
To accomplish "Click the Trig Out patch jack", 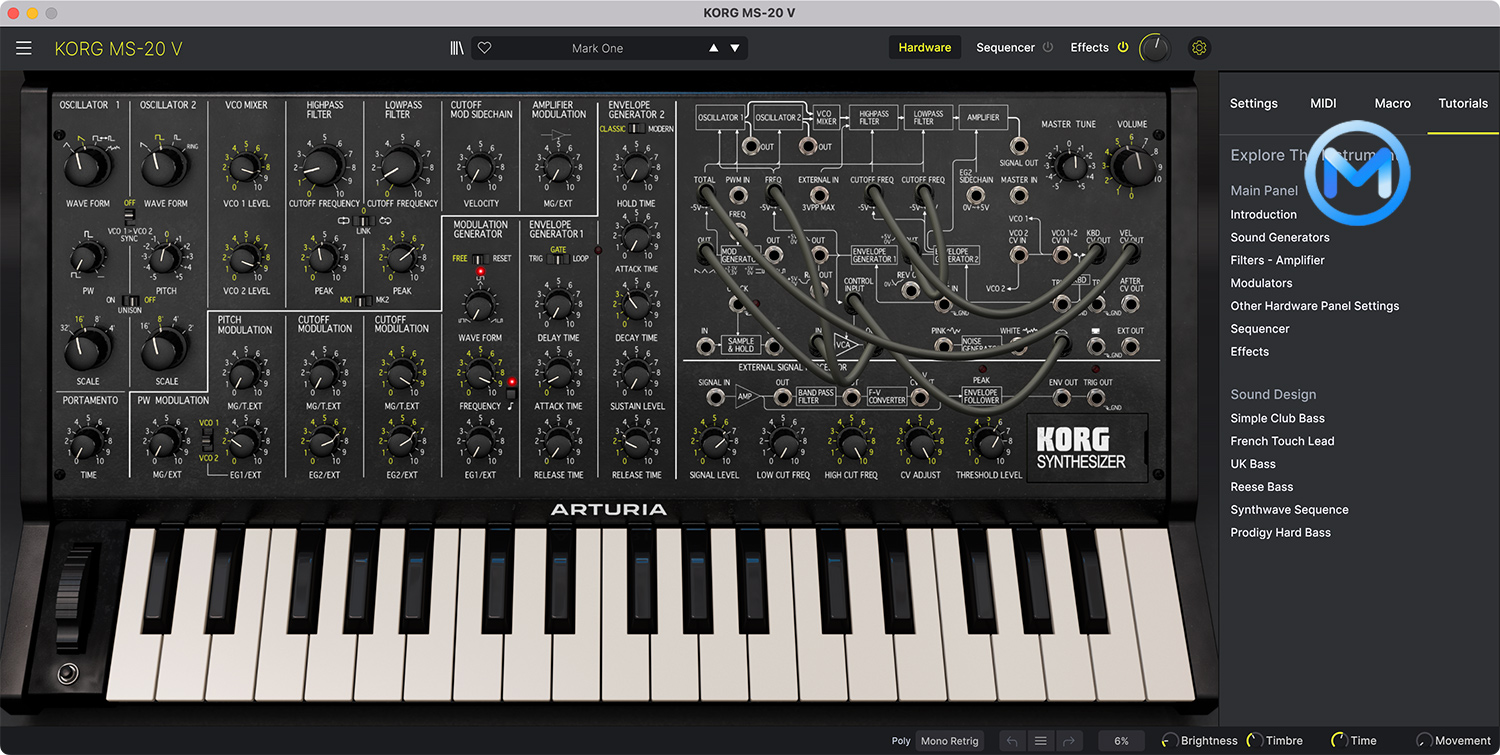I will (1097, 397).
